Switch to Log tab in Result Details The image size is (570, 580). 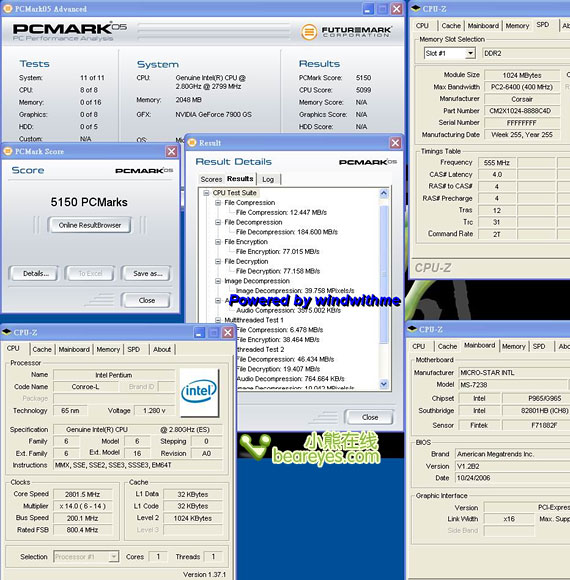[x=268, y=179]
